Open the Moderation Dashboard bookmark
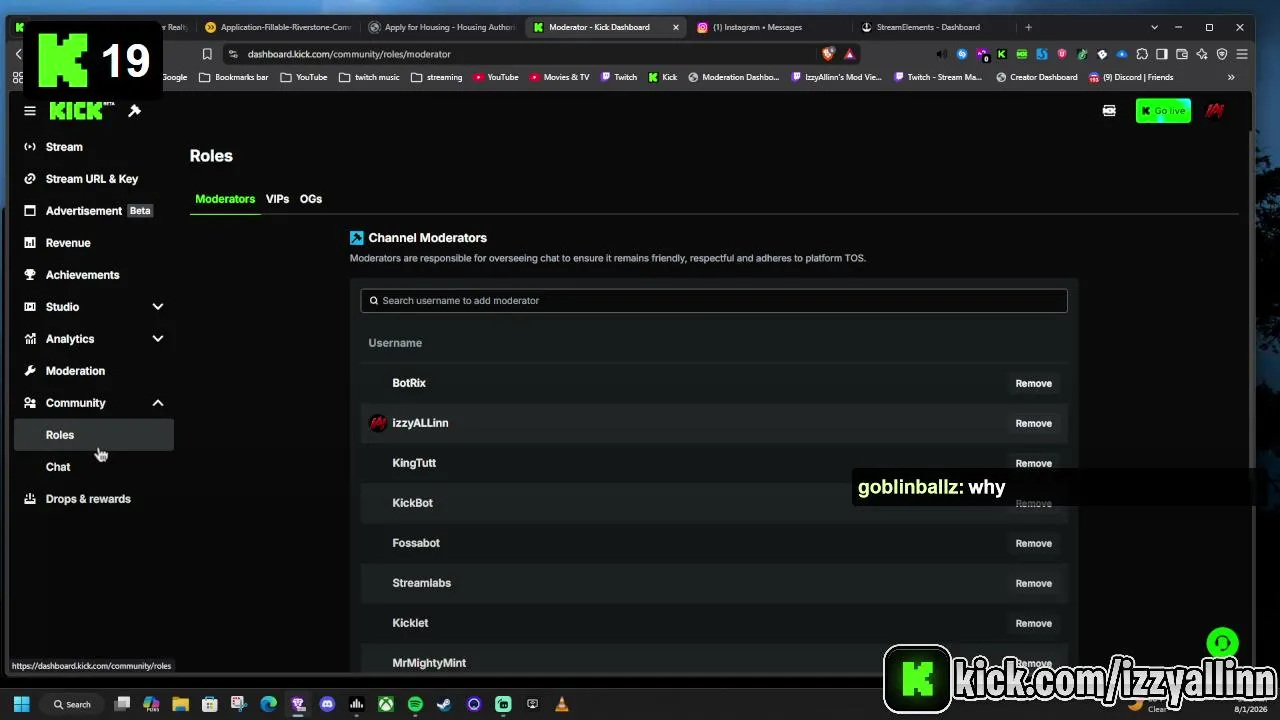 [x=733, y=77]
